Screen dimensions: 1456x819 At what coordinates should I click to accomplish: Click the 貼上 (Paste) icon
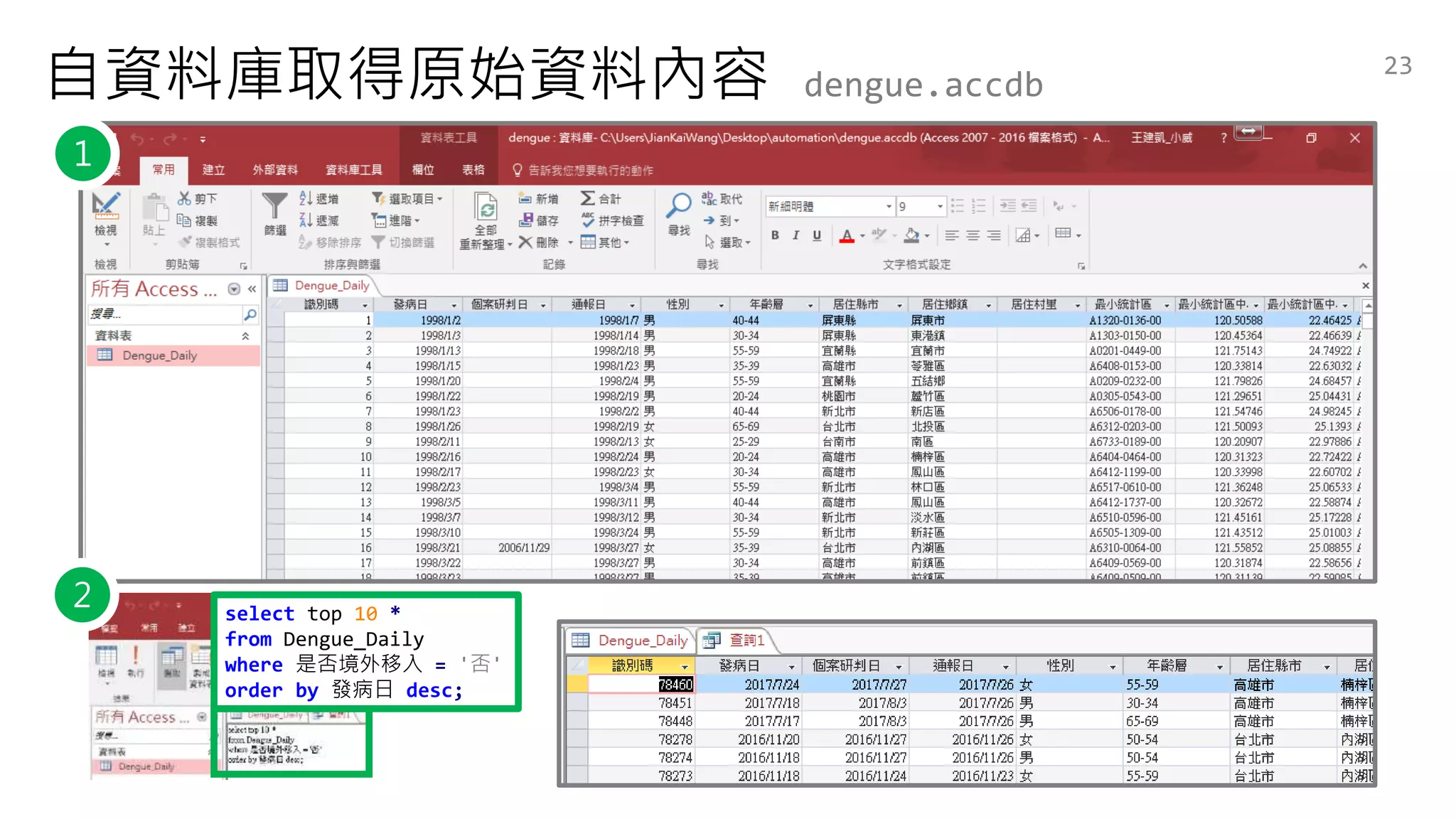154,207
